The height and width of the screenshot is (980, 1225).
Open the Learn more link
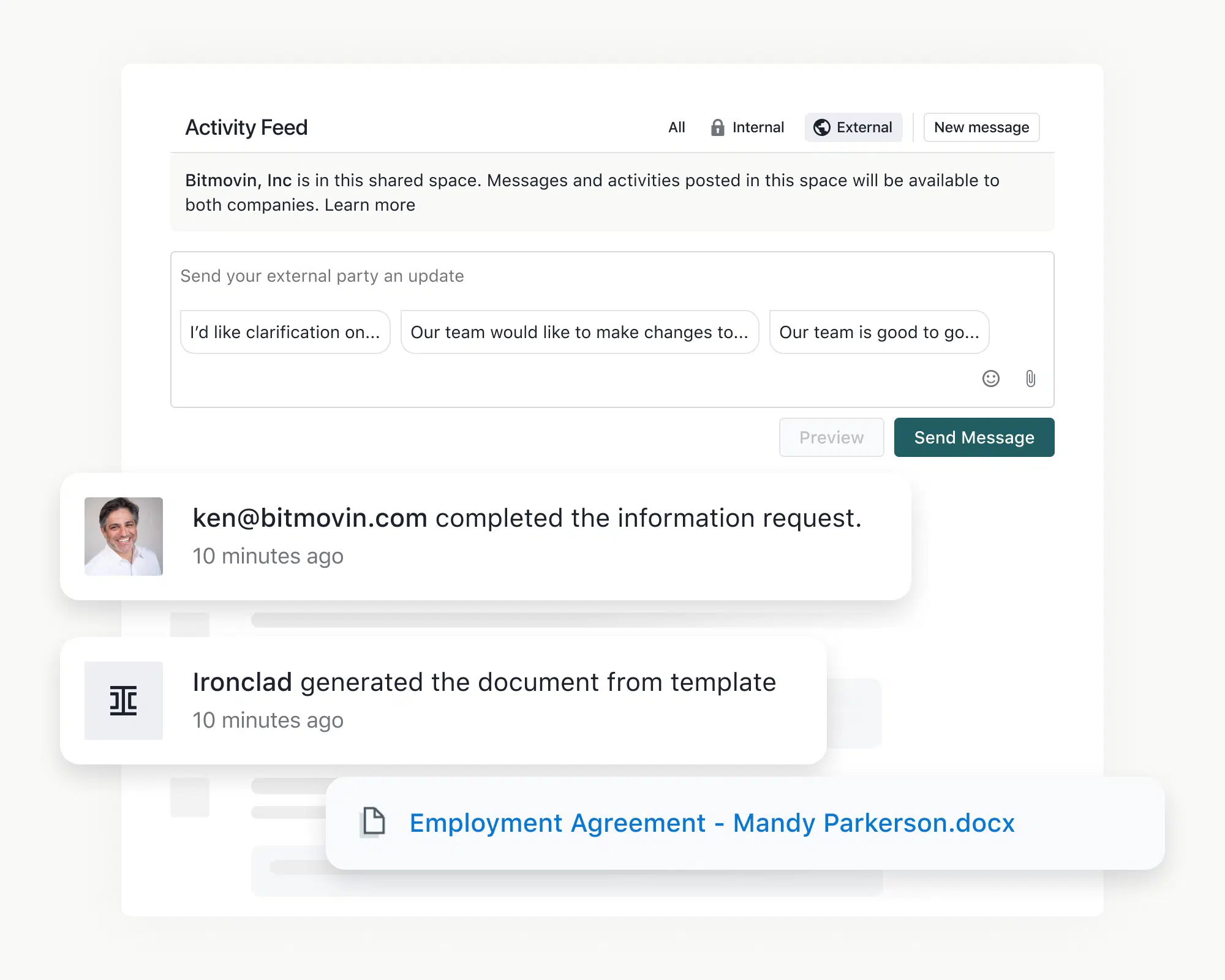coord(369,205)
